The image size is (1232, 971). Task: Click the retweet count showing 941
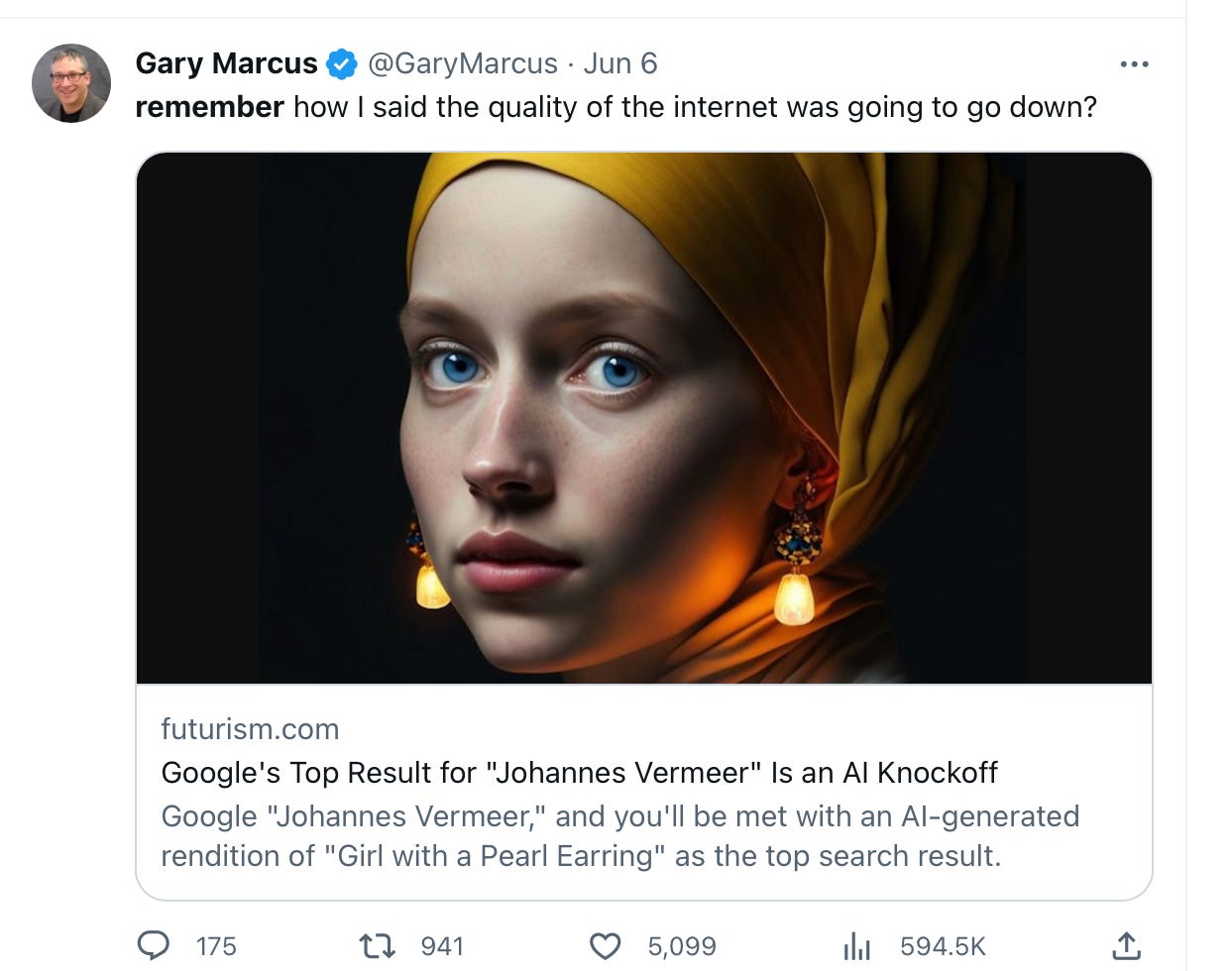441,946
